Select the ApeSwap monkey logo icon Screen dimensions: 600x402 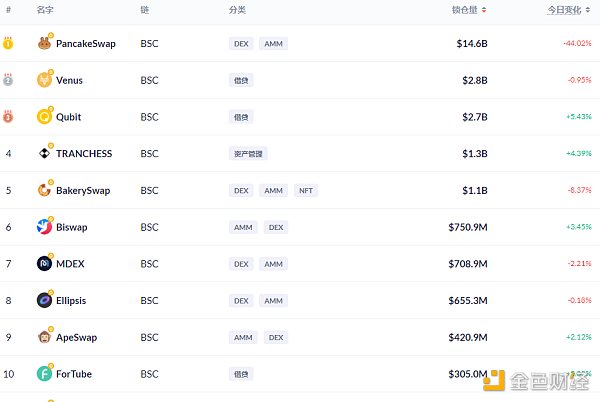(44, 337)
